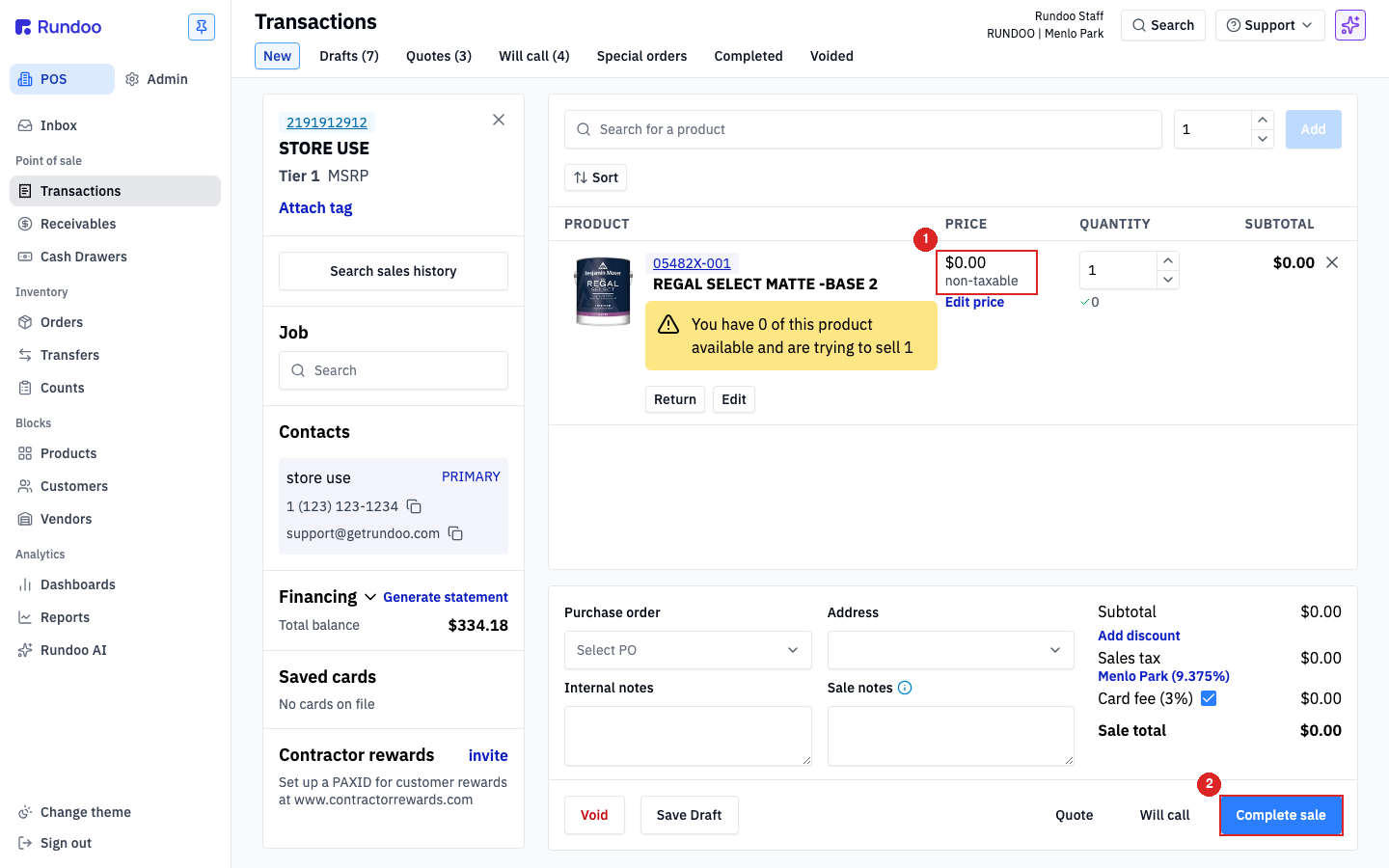Click the Edit price link

tap(974, 302)
